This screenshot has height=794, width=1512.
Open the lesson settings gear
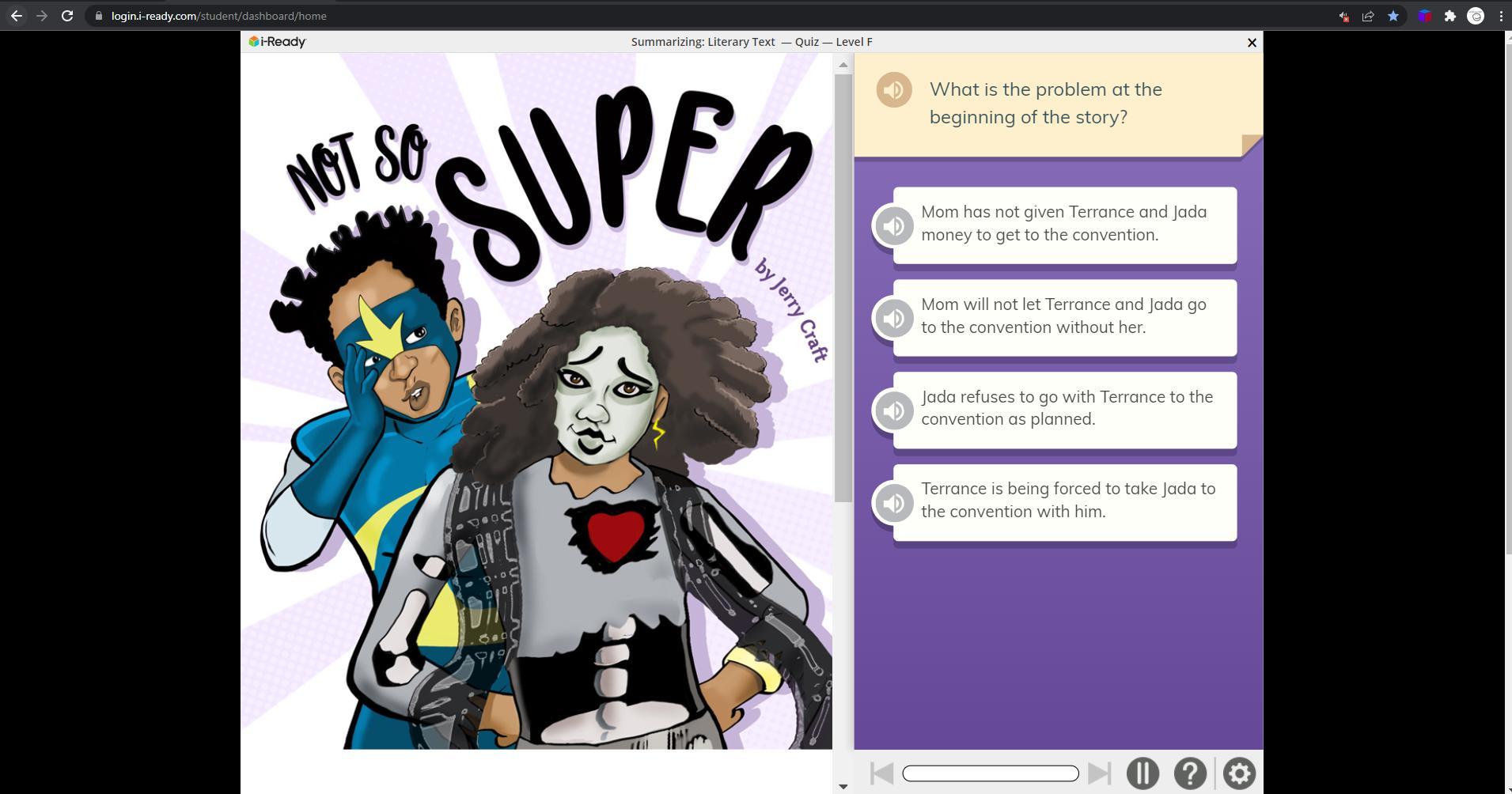pyautogui.click(x=1239, y=773)
